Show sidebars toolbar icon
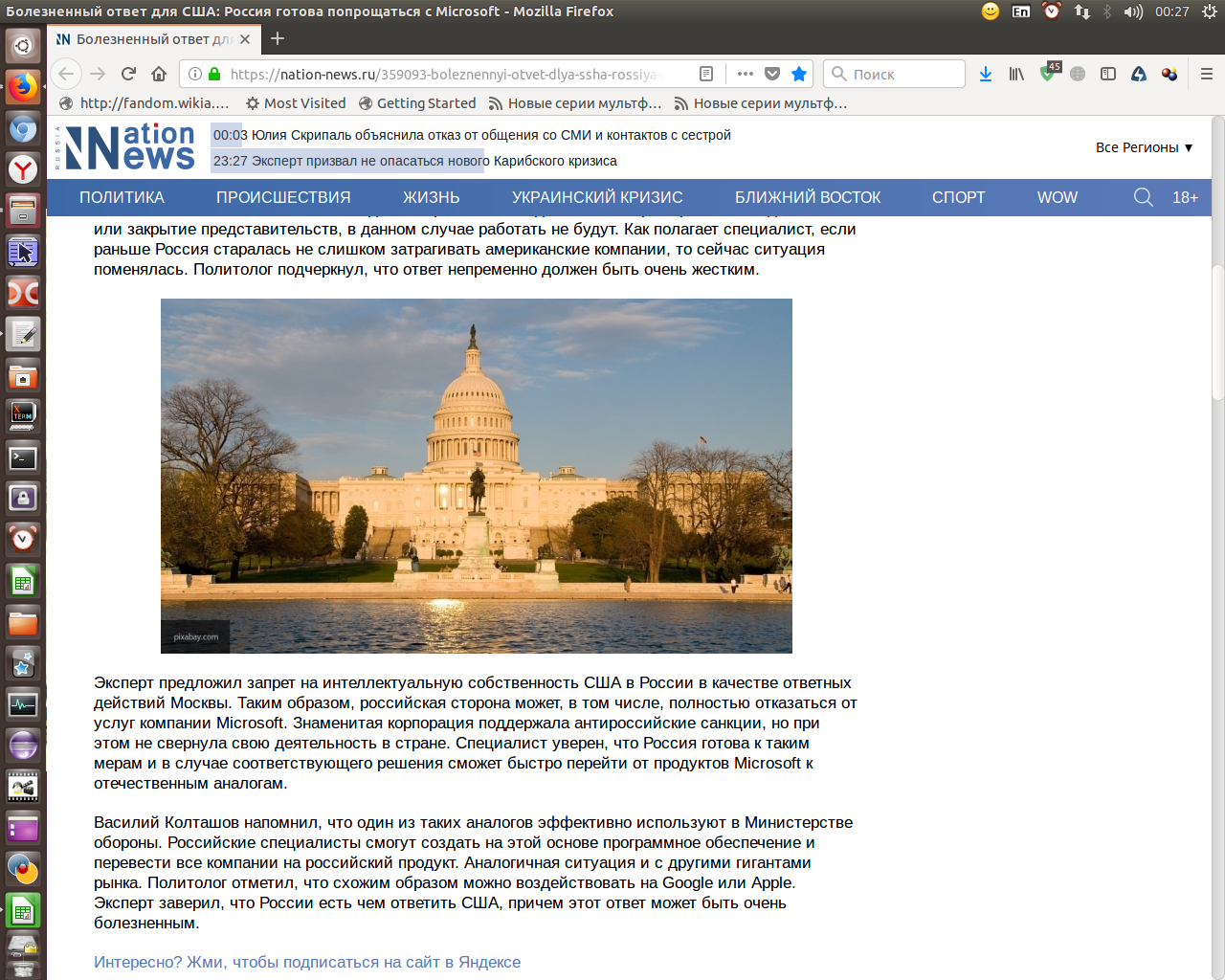 (1108, 74)
